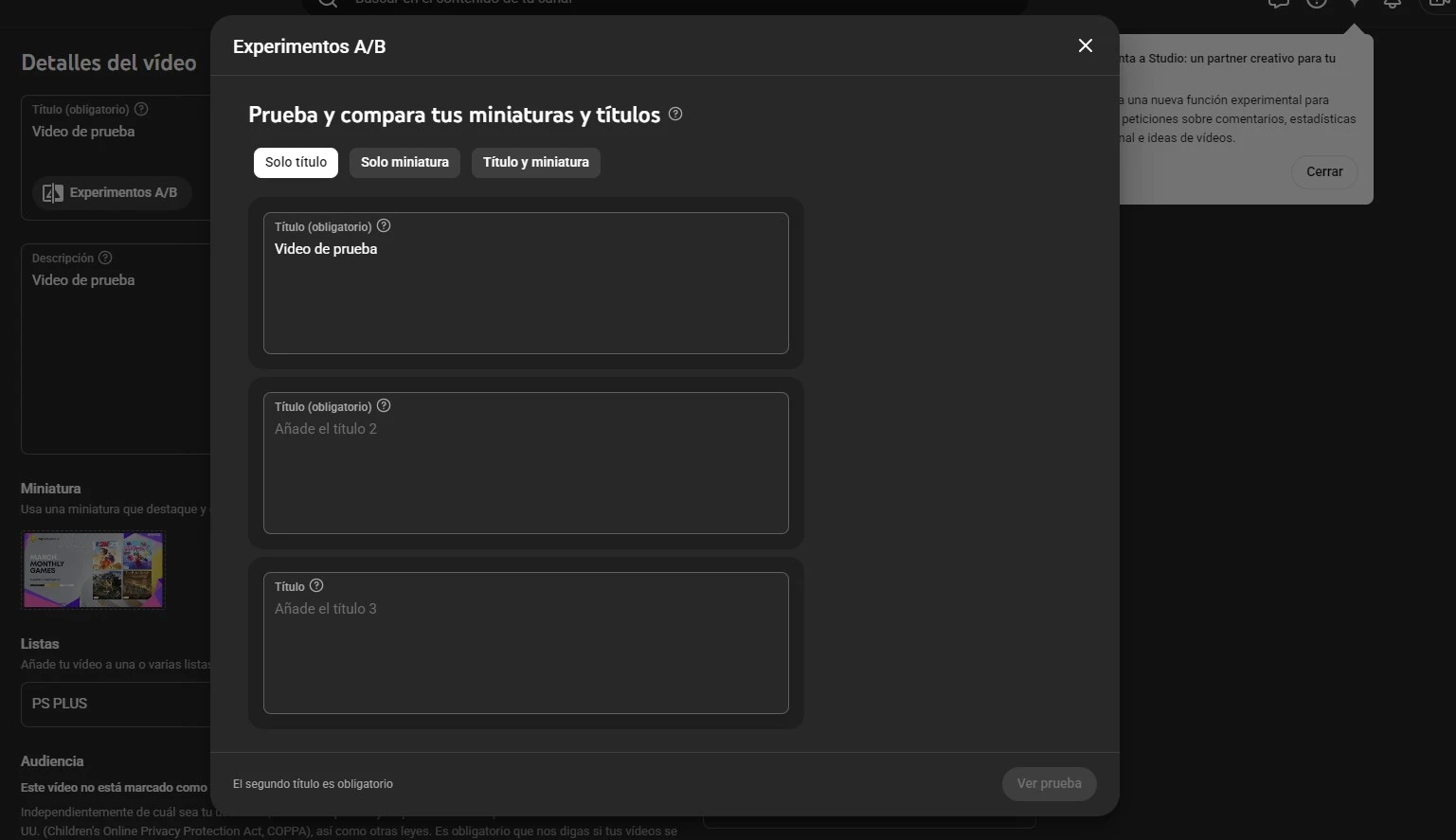
Task: Select the 'Solo miniatura' option
Action: 404,162
